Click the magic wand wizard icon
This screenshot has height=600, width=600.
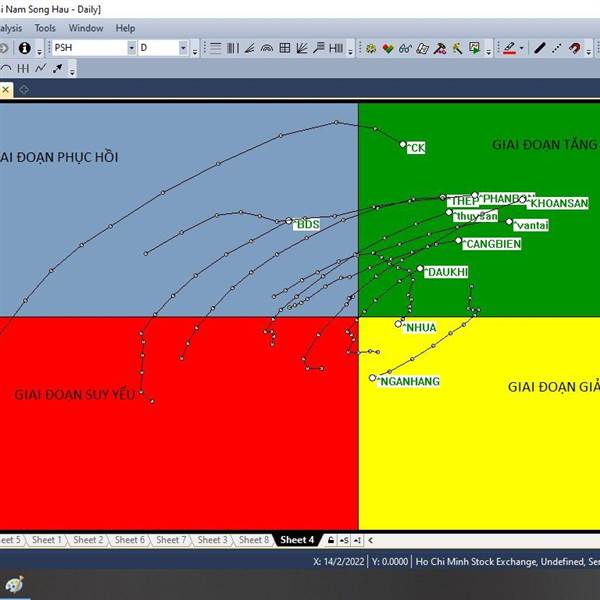click(x=457, y=48)
